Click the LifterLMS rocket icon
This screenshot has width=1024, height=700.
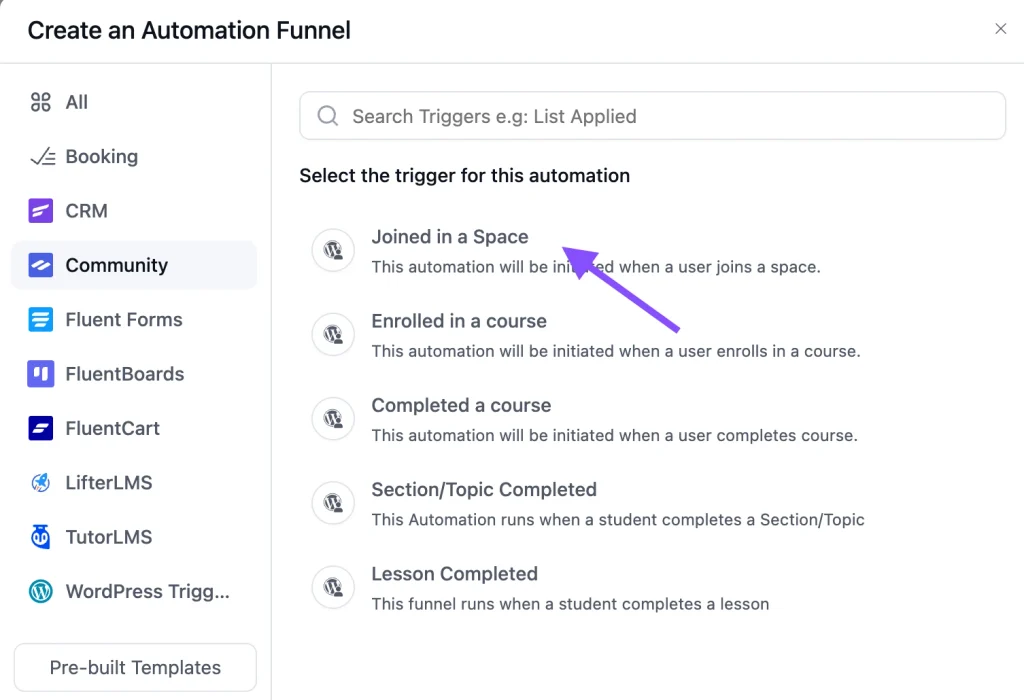coord(40,483)
